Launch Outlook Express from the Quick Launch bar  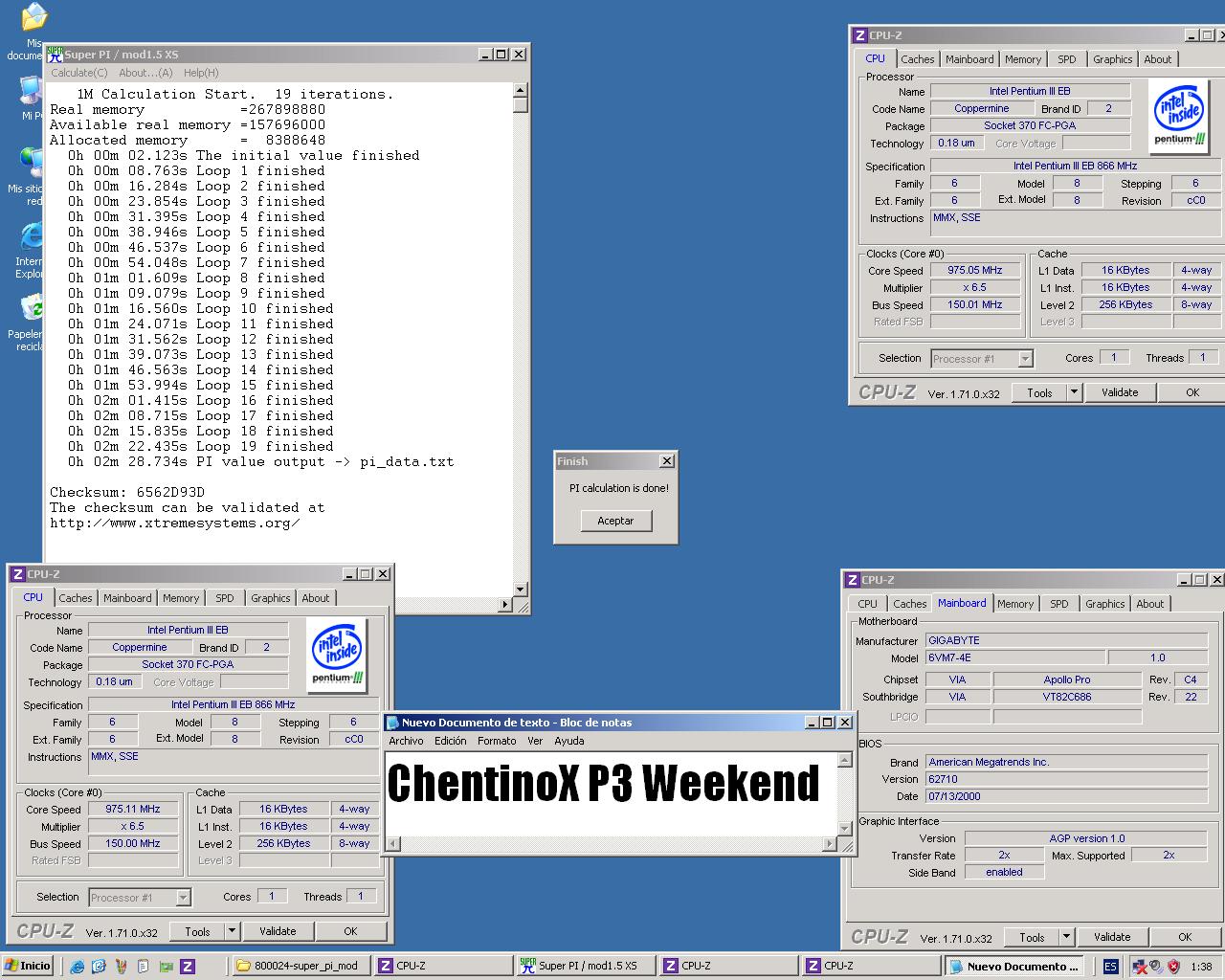point(100,967)
